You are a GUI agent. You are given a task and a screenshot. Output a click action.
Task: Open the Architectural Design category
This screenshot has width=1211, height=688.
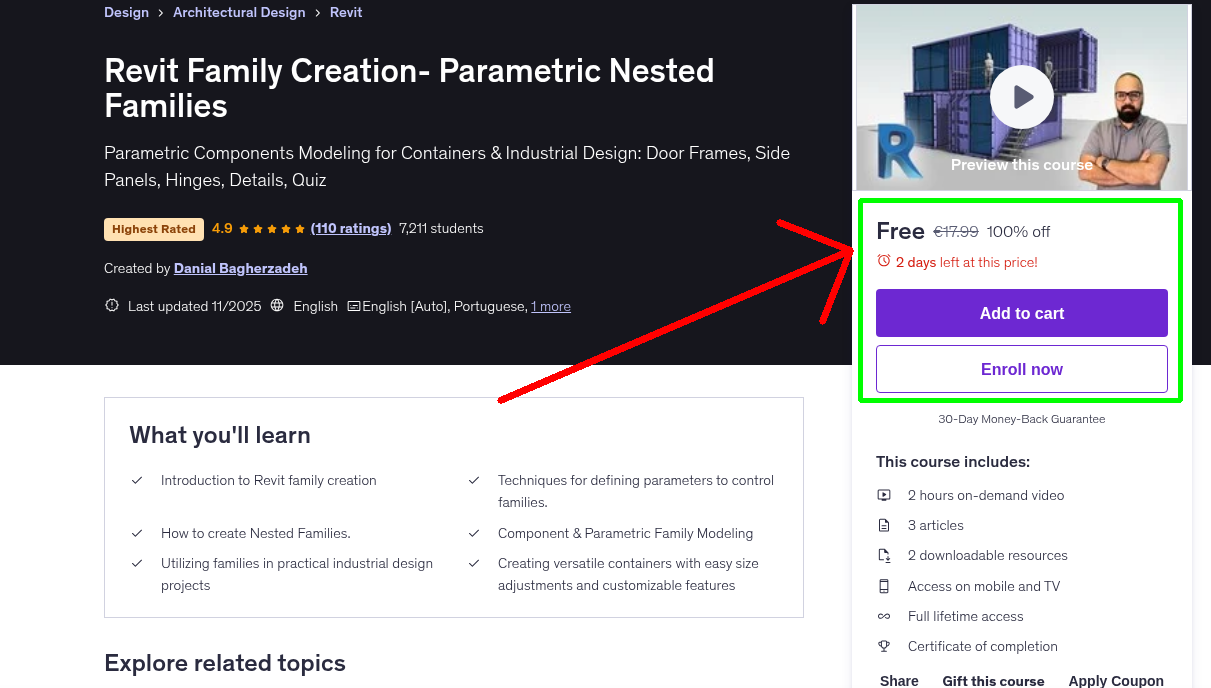click(239, 12)
